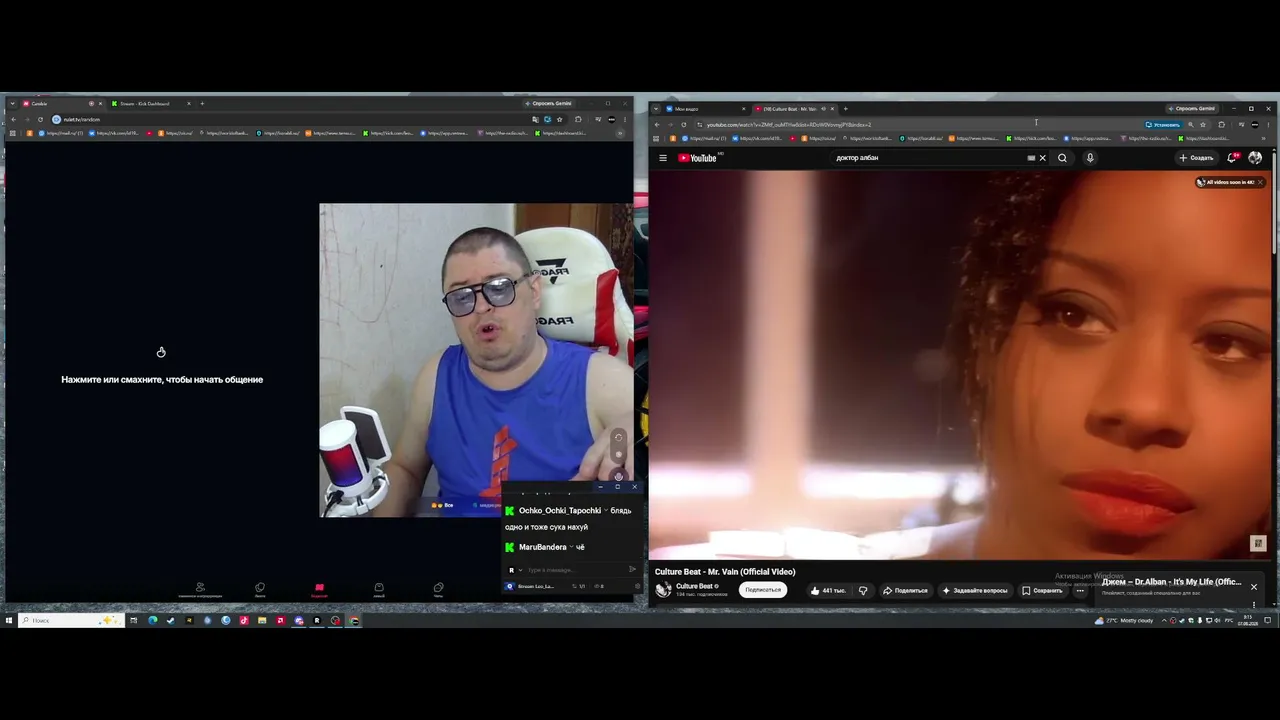Viewport: 1280px width, 720px height.
Task: Open the Windows Start menu
Action: 8,620
